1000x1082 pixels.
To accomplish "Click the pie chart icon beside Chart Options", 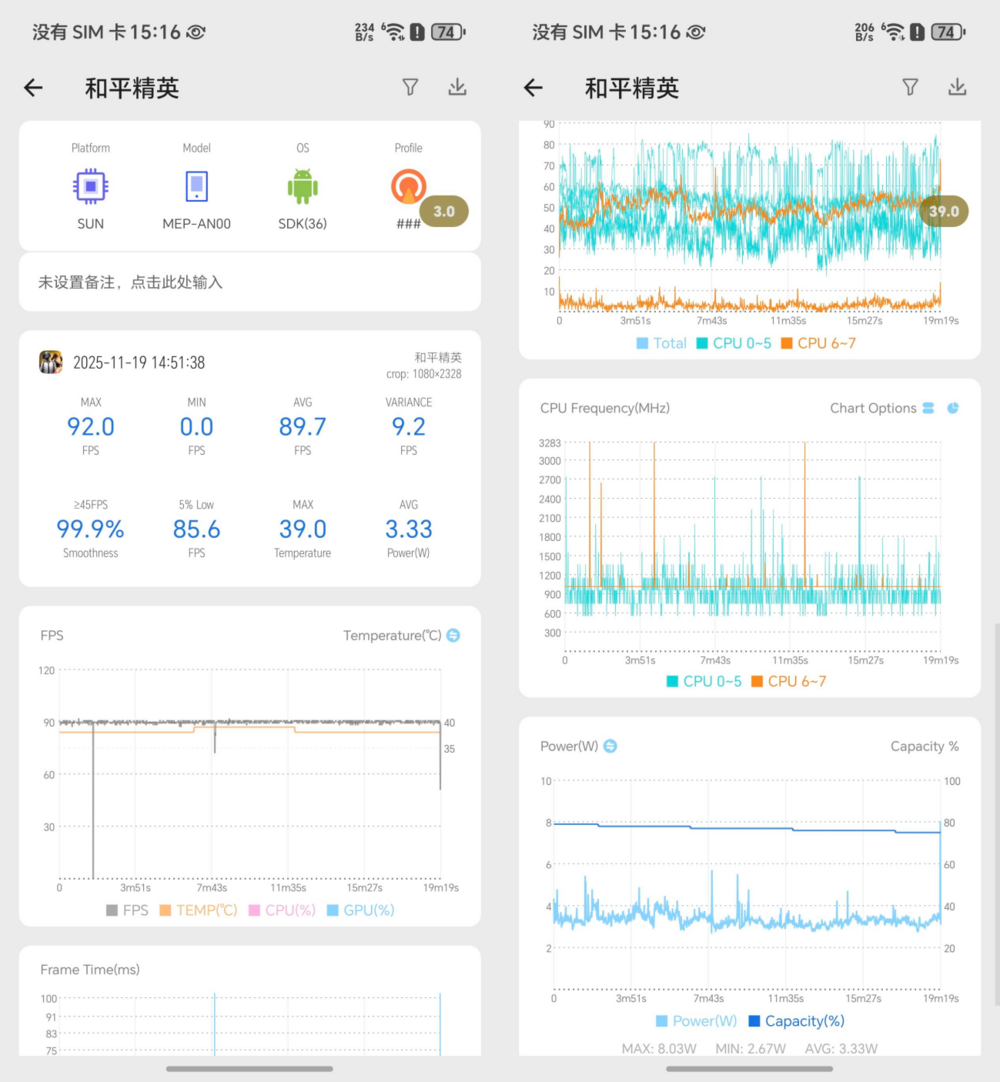I will pyautogui.click(x=953, y=408).
